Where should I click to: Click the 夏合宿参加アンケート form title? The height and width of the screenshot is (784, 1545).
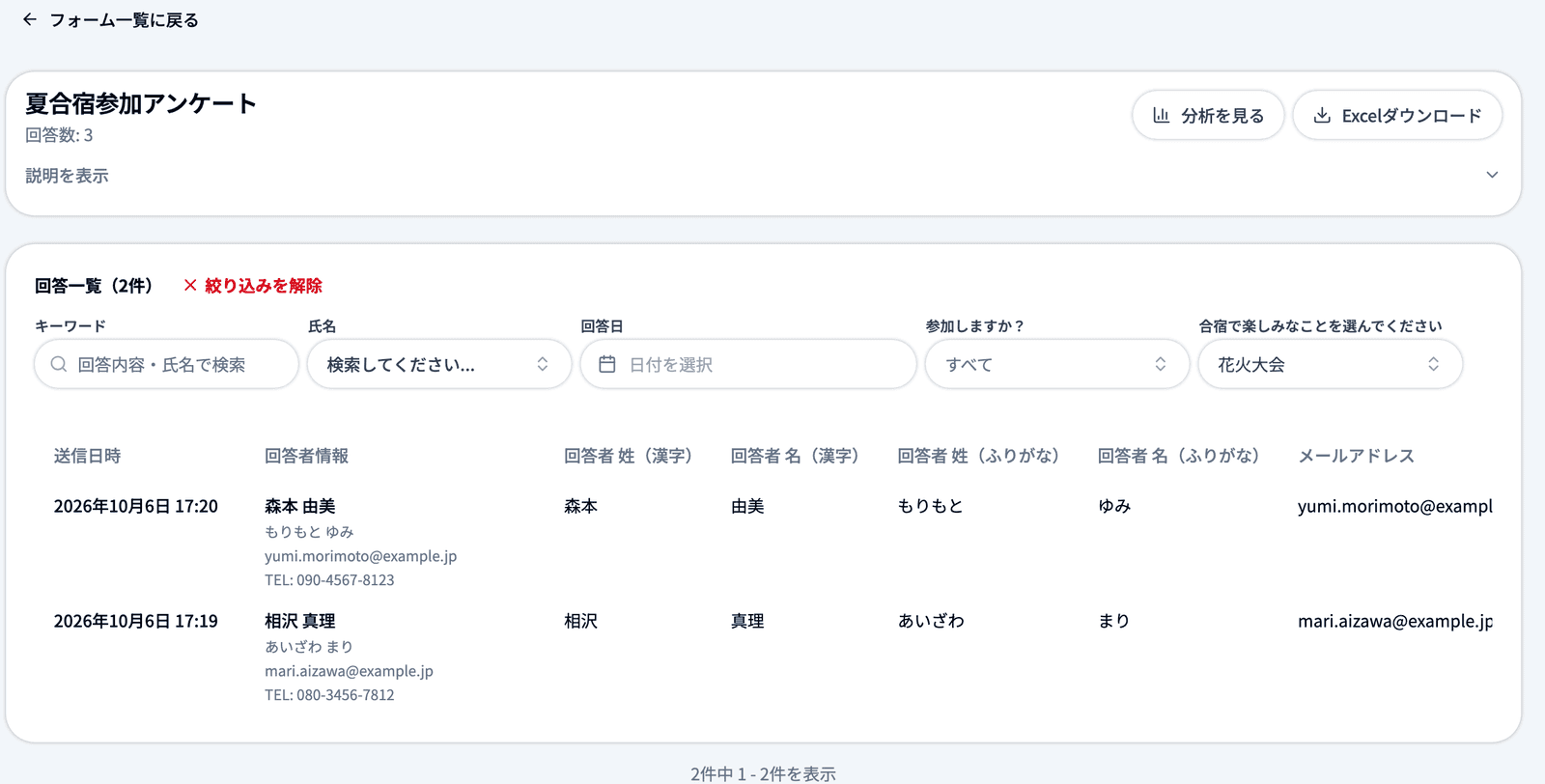point(141,103)
